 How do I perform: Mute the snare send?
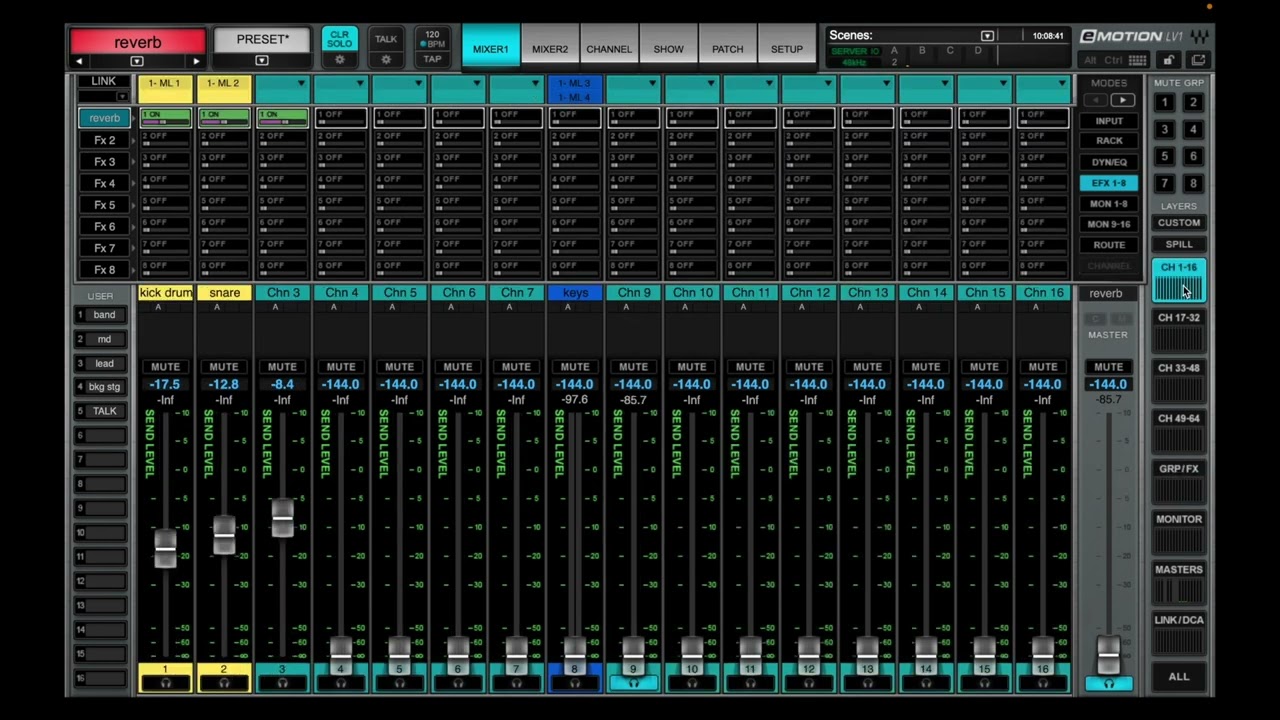click(x=224, y=367)
